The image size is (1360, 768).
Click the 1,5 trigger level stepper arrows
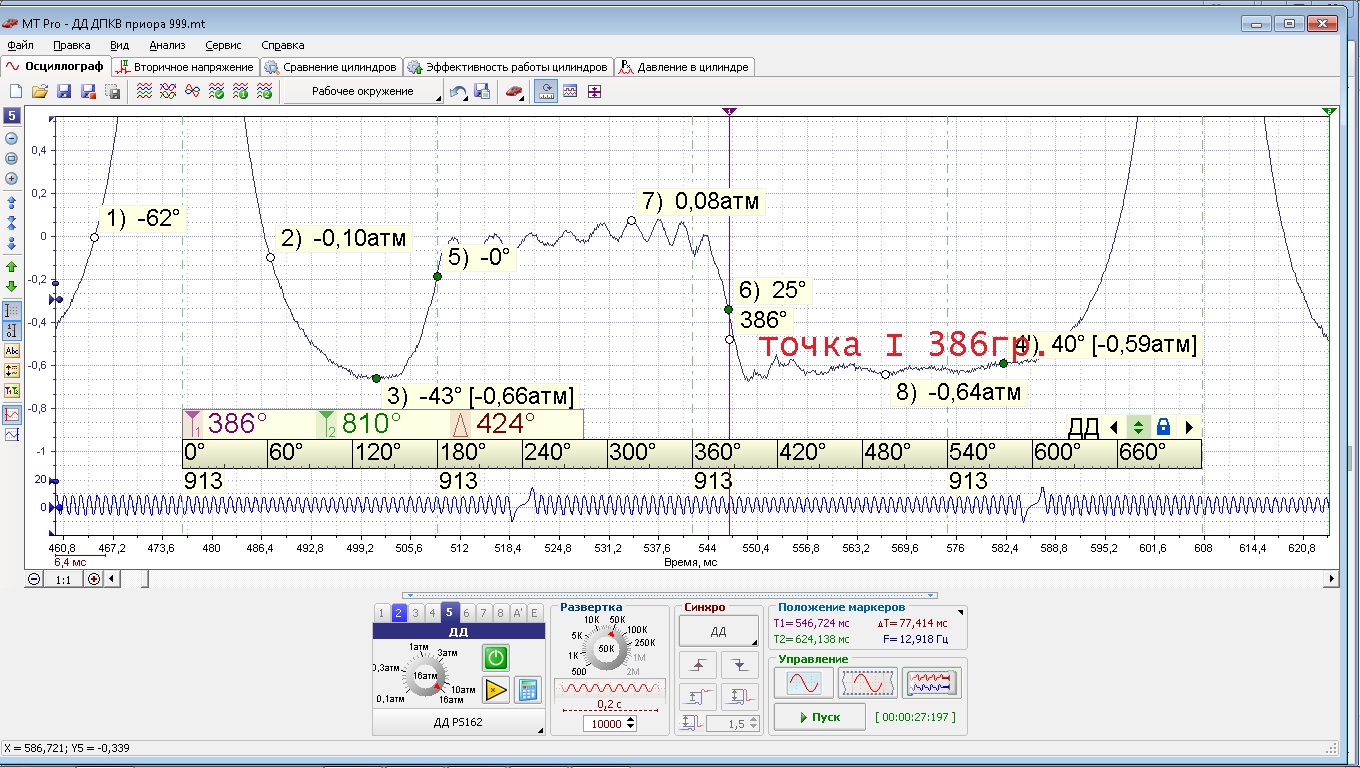pos(753,724)
